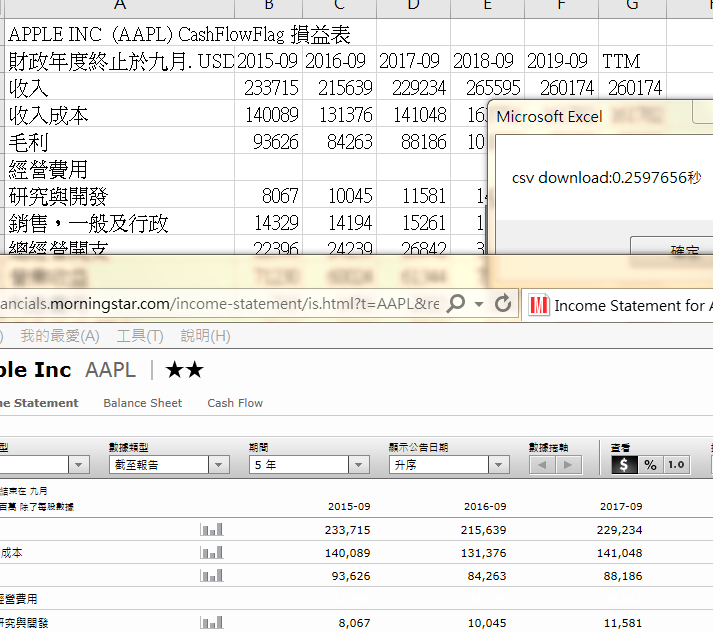Click chart icon in the 140,089 cost row
This screenshot has height=632, width=713.
(x=211, y=552)
